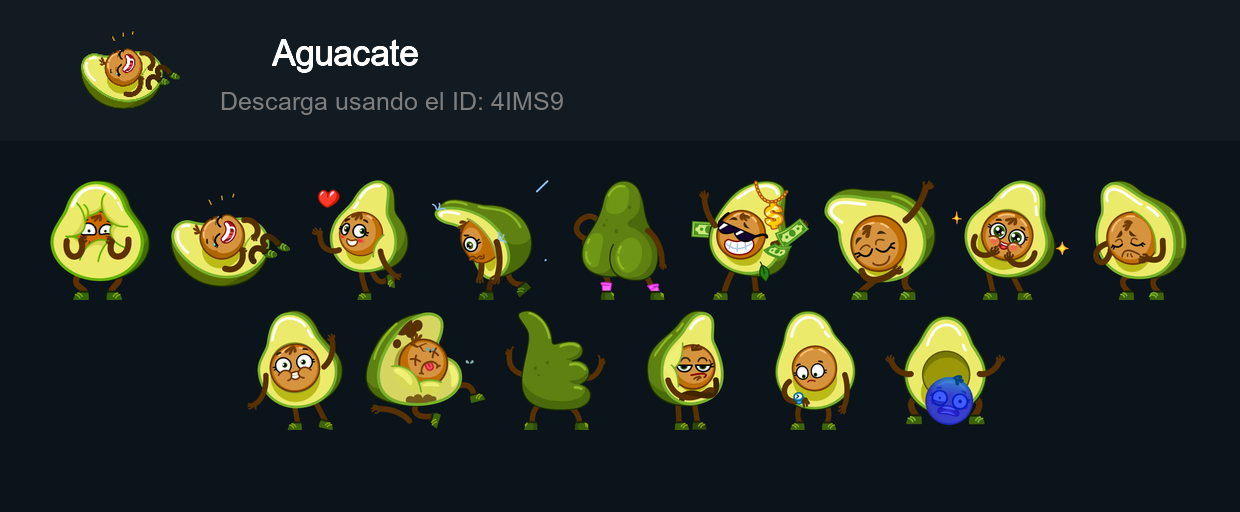This screenshot has height=512, width=1240.
Task: Select the sad crying avocado sticker
Action: pyautogui.click(x=1140, y=240)
